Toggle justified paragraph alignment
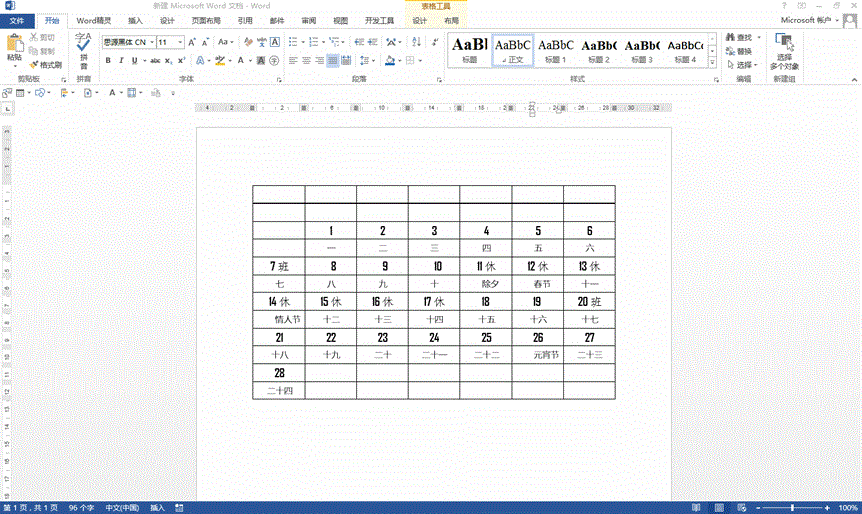The height and width of the screenshot is (514, 862). tap(333, 61)
